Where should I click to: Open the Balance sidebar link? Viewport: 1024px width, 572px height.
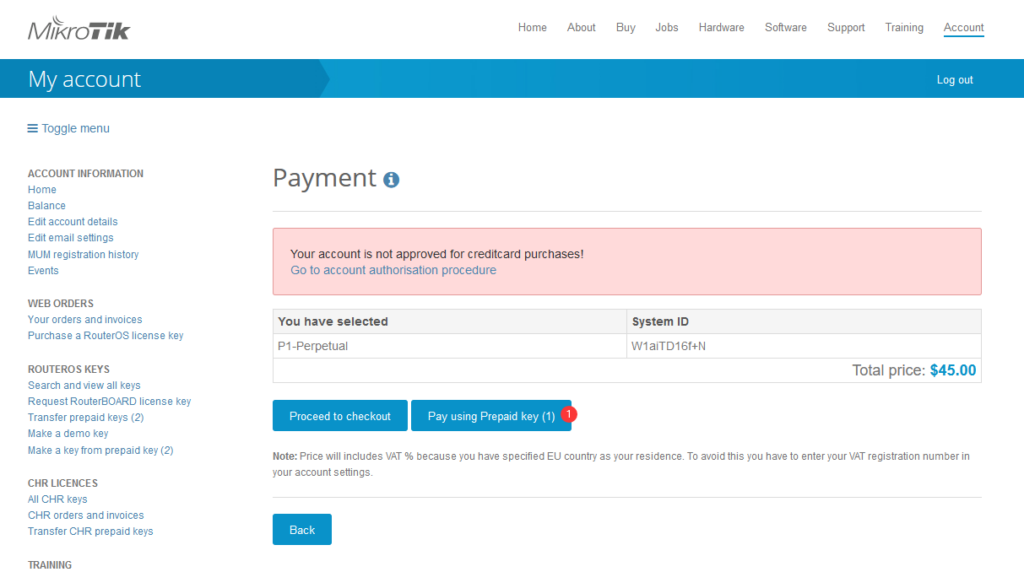tap(46, 206)
